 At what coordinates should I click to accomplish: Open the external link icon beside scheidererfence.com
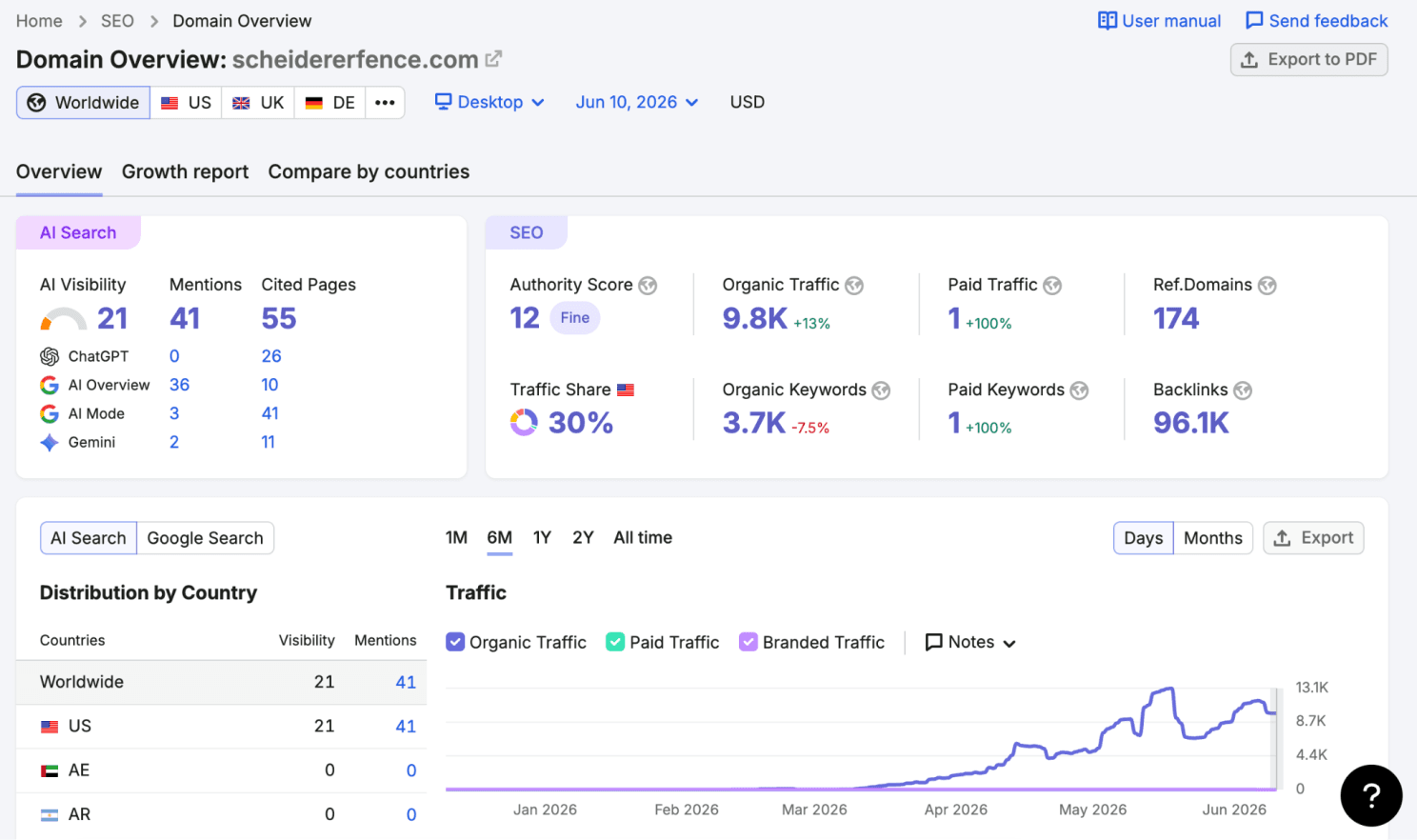click(x=493, y=59)
